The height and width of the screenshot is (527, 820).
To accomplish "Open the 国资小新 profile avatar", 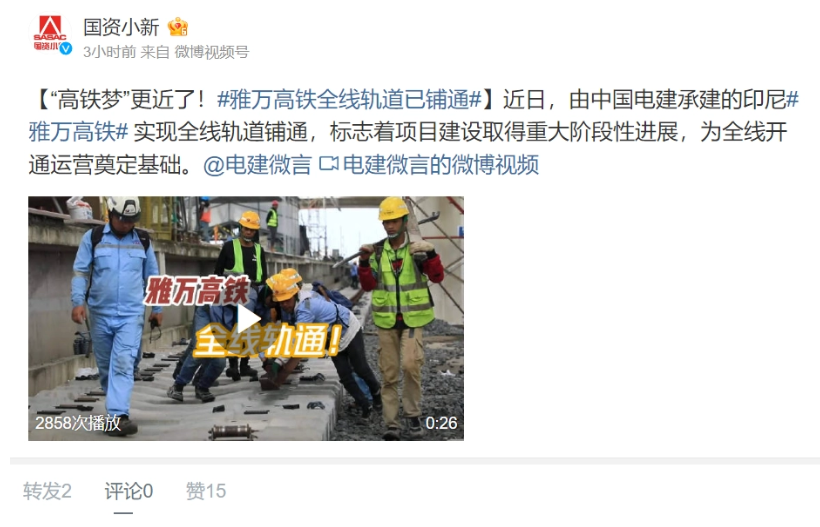I will point(50,34).
